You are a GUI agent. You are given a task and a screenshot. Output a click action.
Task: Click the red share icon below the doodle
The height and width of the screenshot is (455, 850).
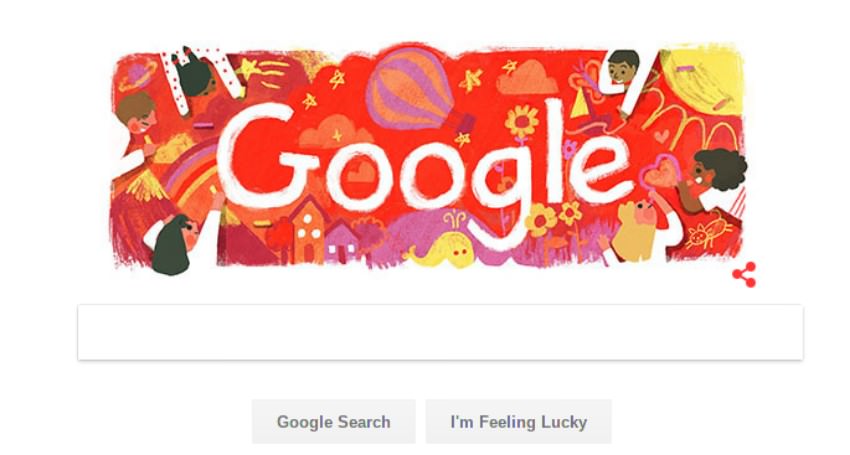tap(745, 274)
